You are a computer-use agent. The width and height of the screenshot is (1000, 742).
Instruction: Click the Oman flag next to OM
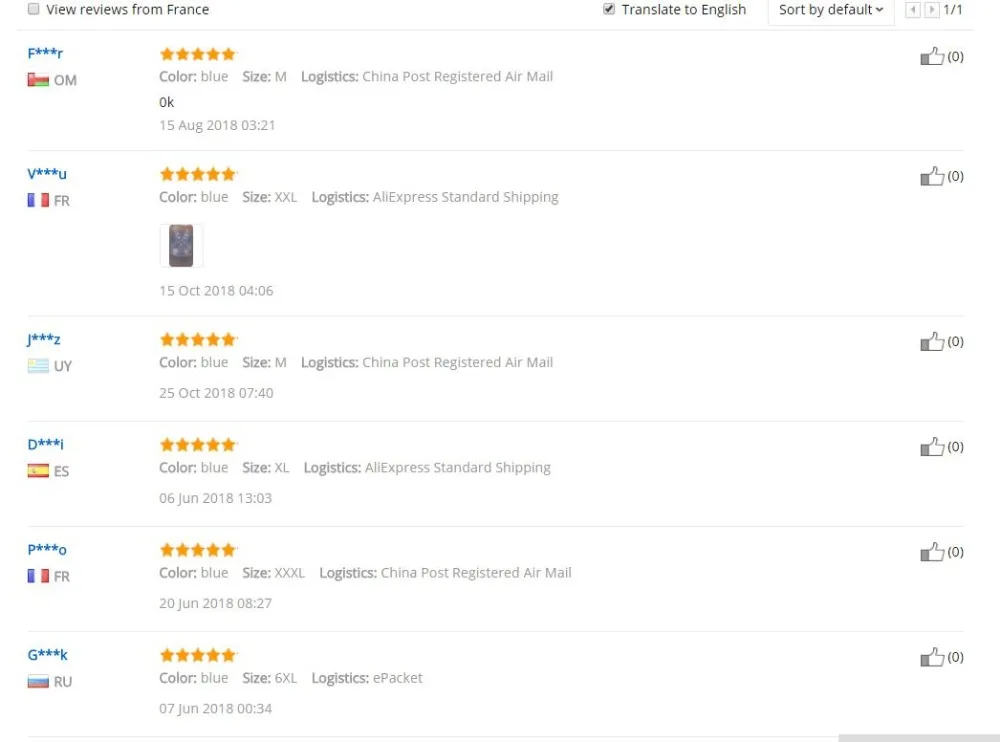pyautogui.click(x=38, y=80)
